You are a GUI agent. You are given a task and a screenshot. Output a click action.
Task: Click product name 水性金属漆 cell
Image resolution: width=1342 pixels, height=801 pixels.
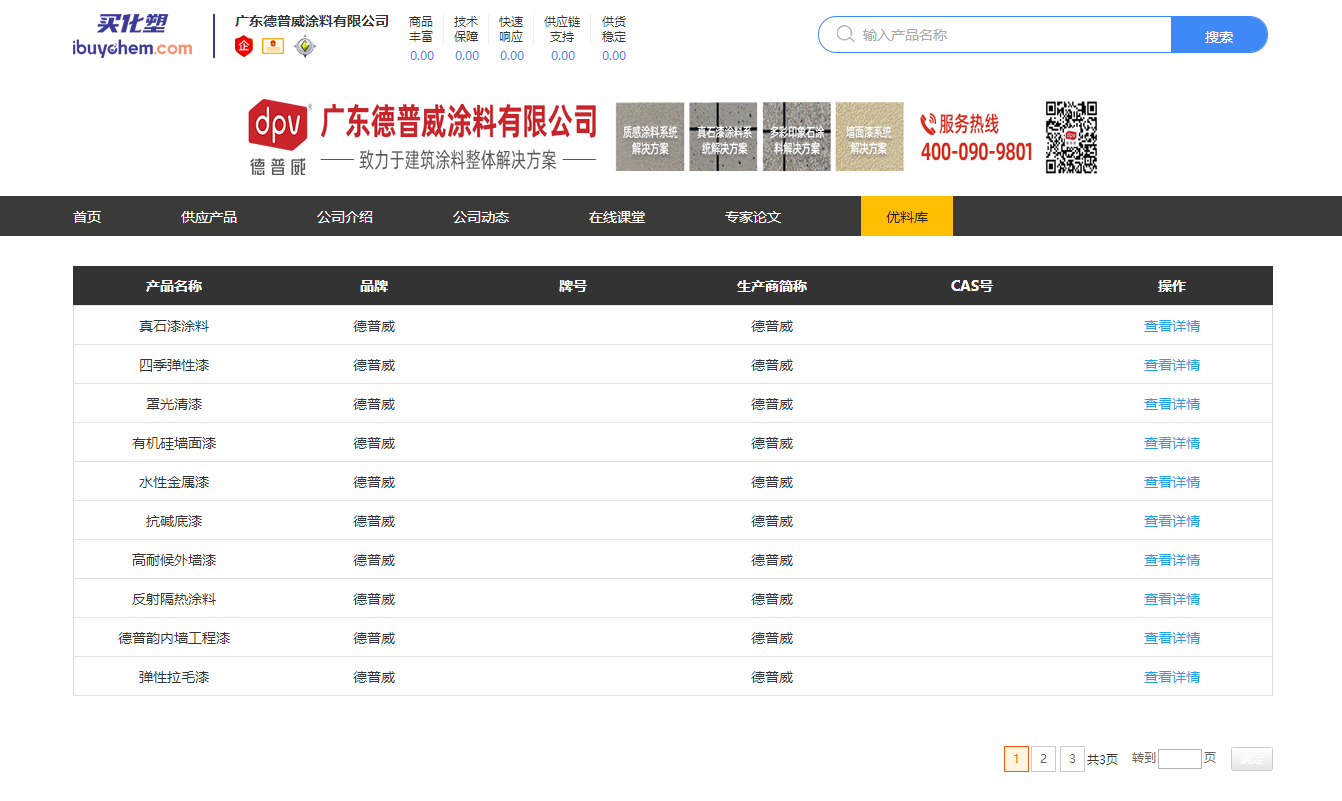(x=174, y=482)
